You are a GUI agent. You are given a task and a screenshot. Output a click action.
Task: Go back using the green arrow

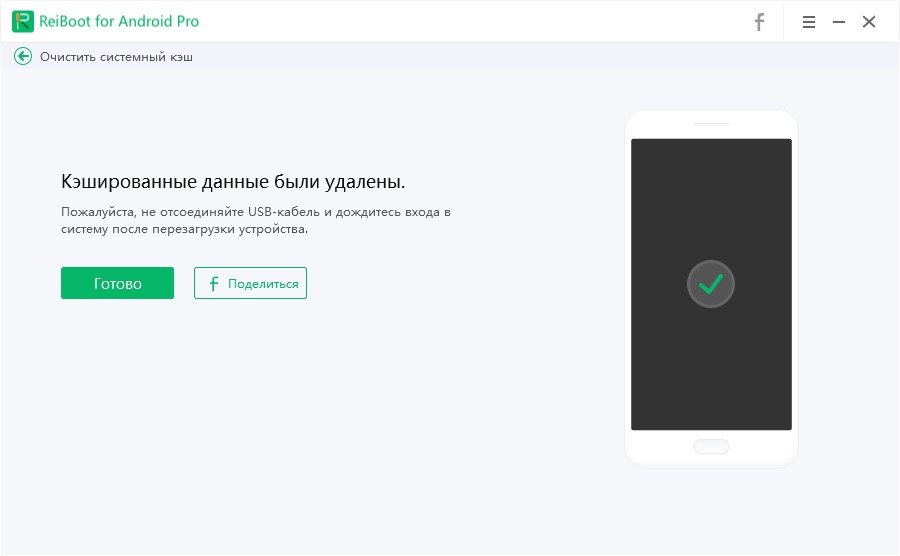[23, 56]
